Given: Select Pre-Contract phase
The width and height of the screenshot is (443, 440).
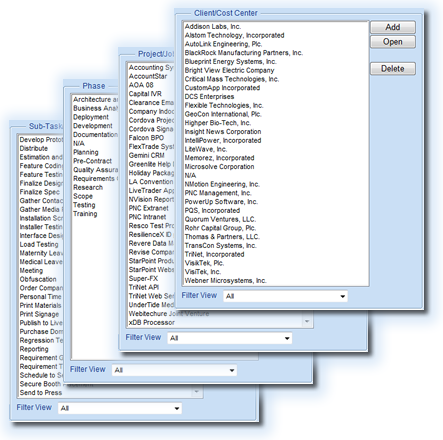Looking at the screenshot, I should pos(92,161).
